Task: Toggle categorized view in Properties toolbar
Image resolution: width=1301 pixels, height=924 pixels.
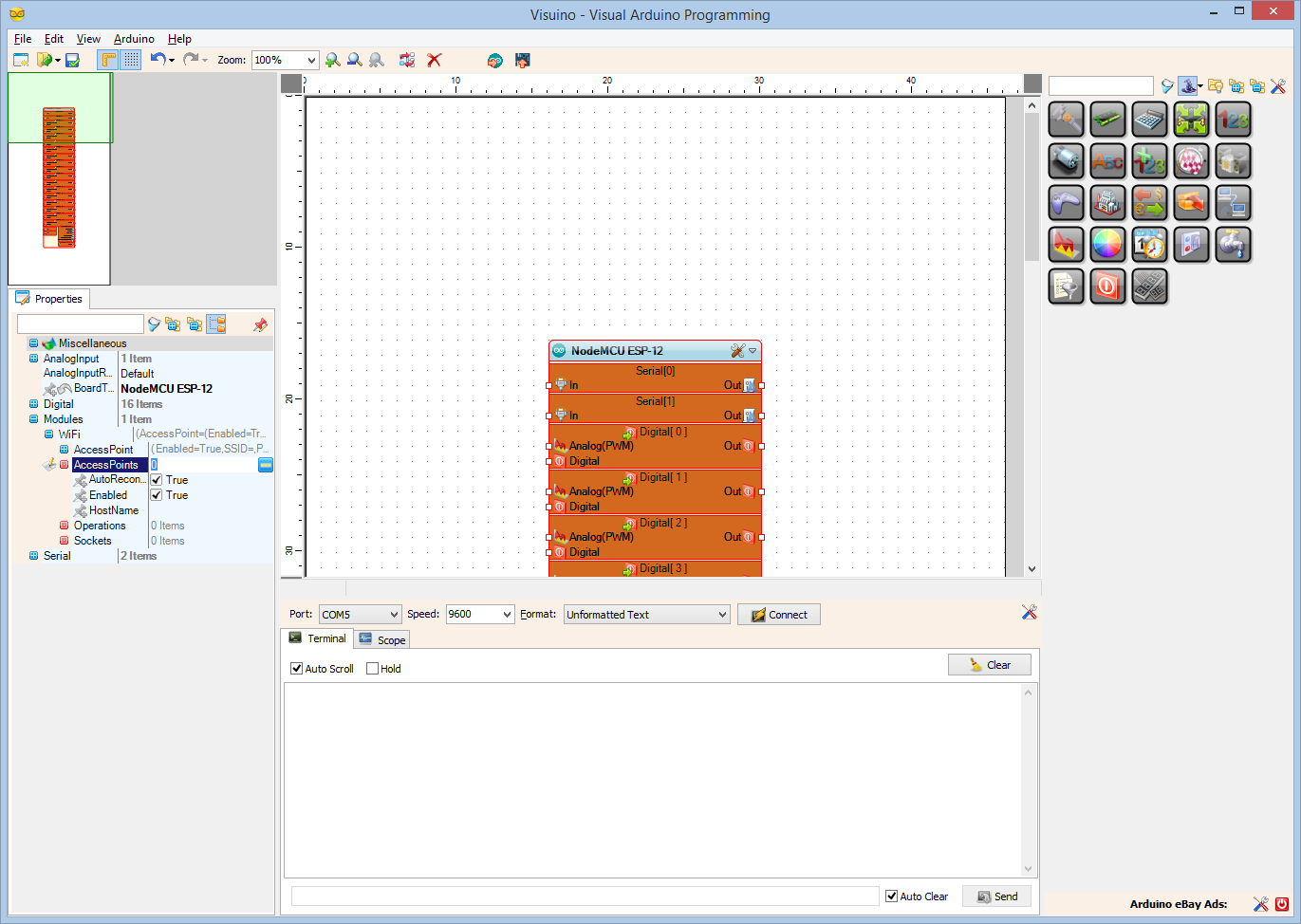Action: (216, 324)
